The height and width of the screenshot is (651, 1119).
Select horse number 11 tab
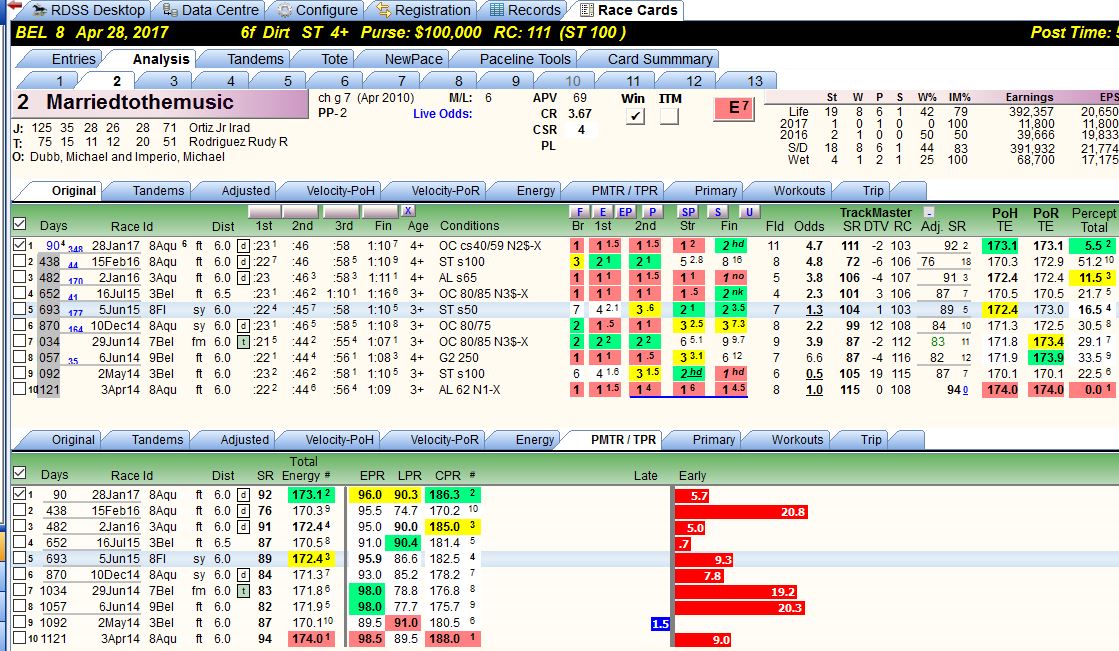tap(633, 81)
